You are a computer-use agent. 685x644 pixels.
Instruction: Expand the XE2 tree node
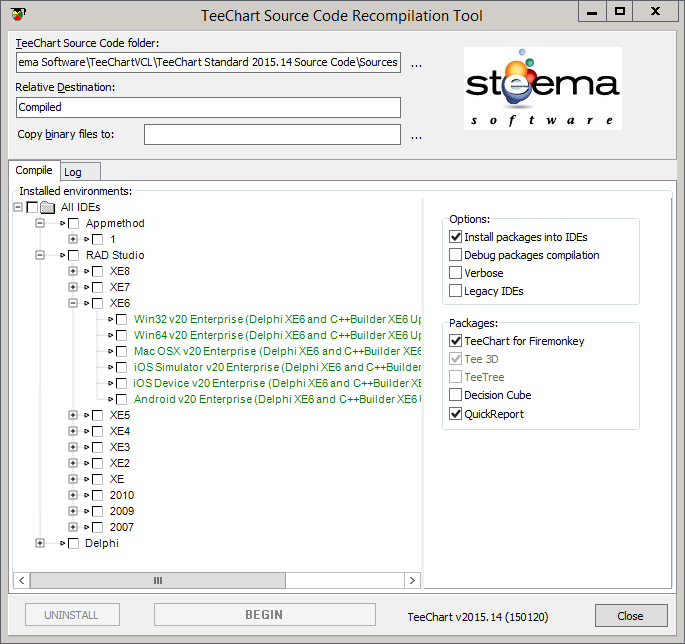pos(73,463)
